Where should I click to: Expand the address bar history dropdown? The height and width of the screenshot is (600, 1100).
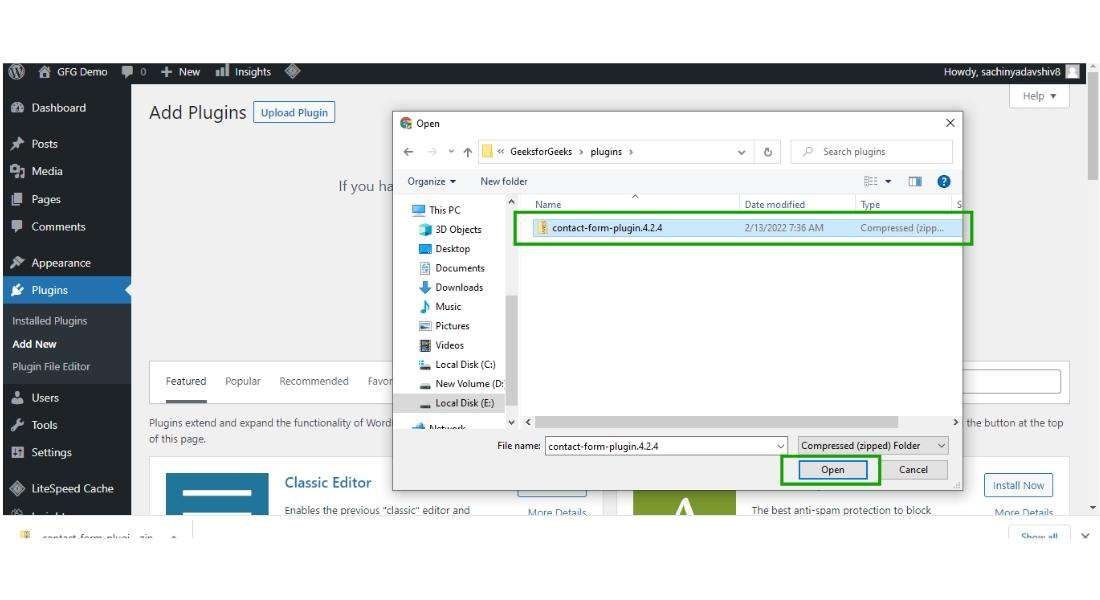point(742,152)
